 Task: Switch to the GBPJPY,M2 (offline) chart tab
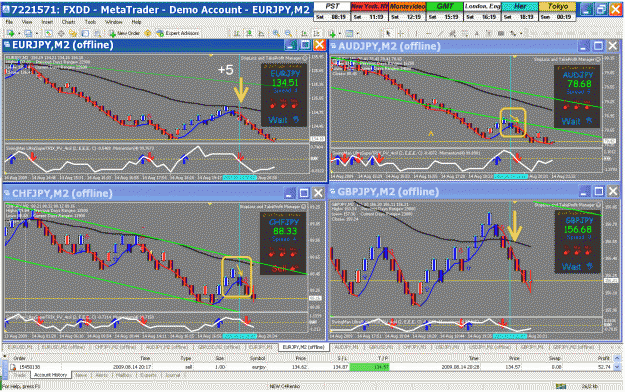point(574,347)
